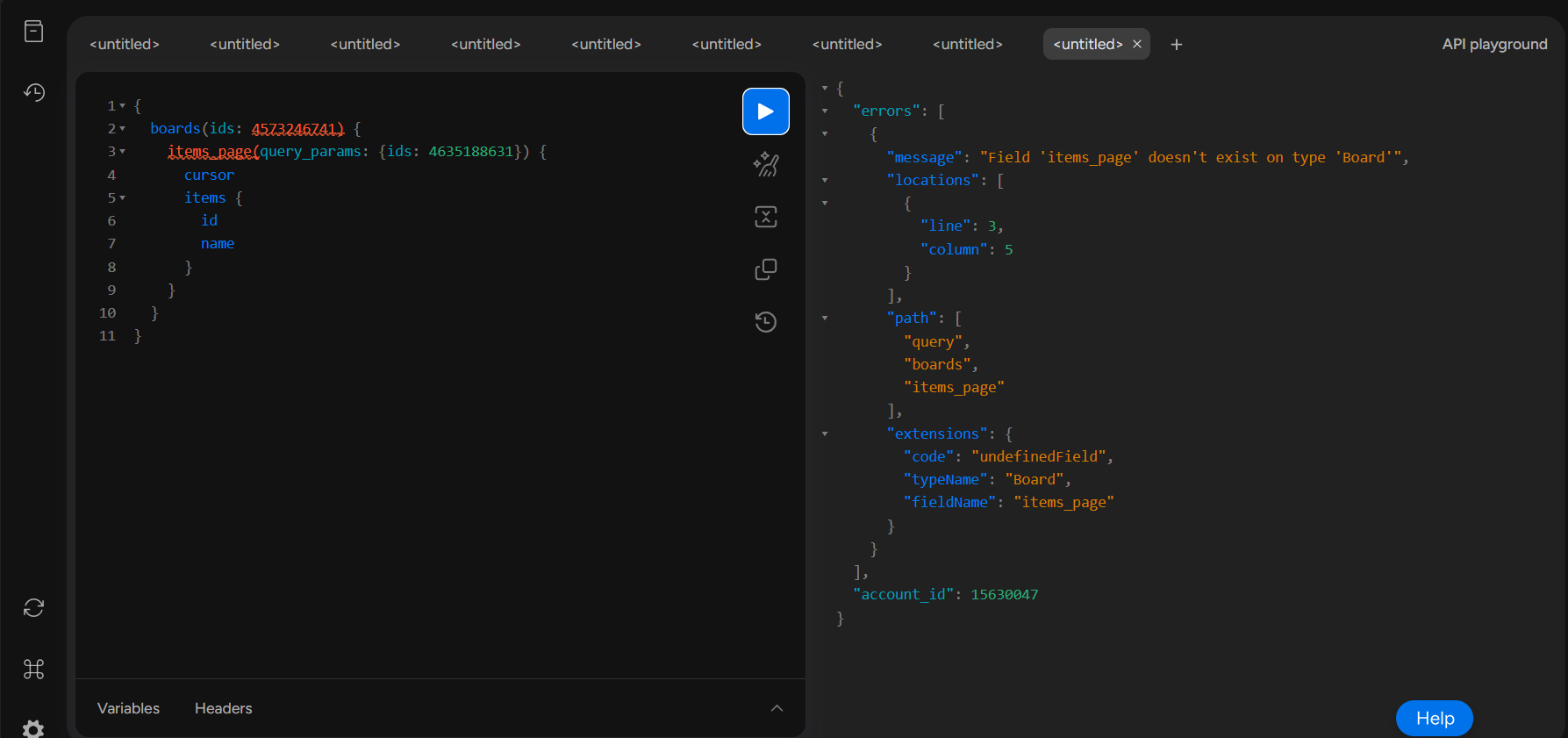
Task: Run the GraphQL query with play button
Action: [x=765, y=111]
